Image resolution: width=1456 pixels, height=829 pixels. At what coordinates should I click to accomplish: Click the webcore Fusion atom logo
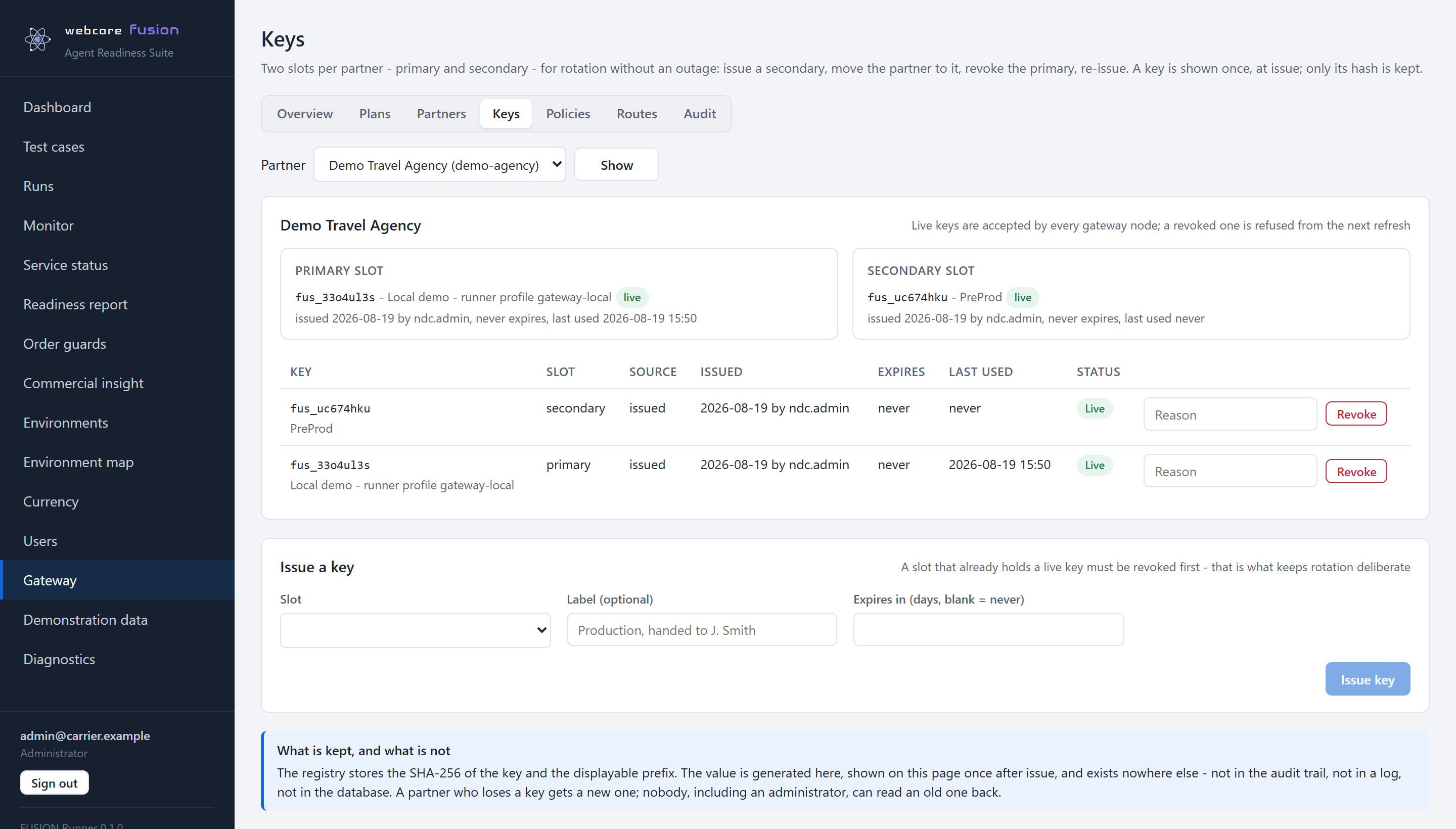(37, 39)
